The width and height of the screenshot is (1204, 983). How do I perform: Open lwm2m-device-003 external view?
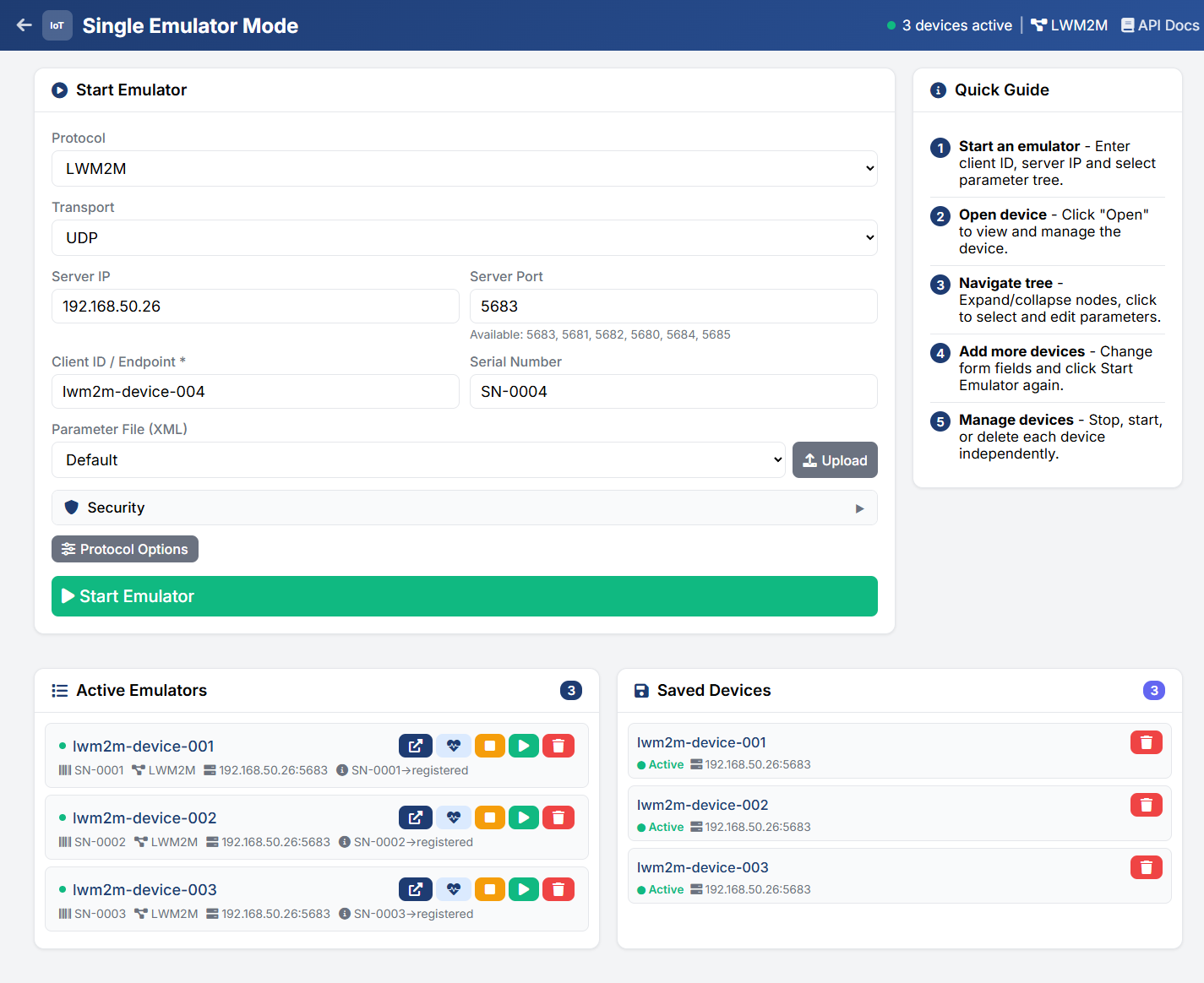[x=416, y=889]
